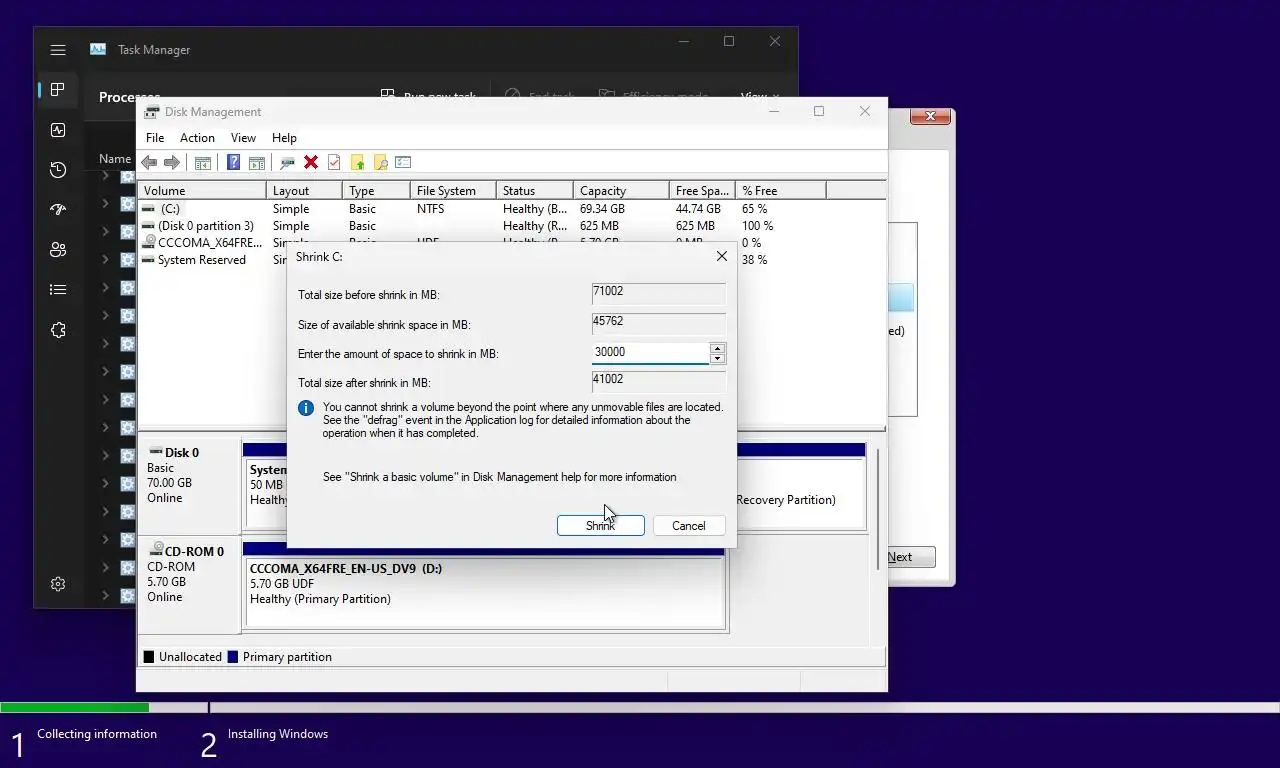
Task: Sort by the Layout column header
Action: [305, 190]
